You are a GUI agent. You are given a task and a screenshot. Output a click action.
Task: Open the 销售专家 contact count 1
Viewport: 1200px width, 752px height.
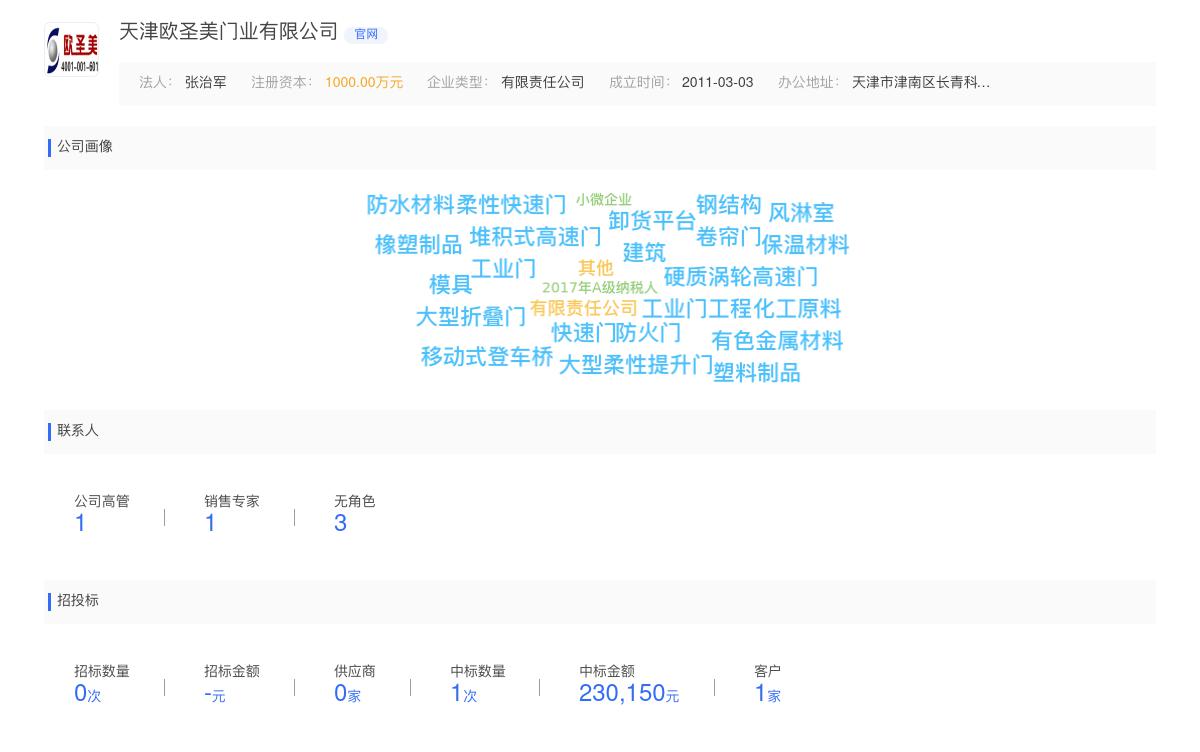click(x=210, y=523)
